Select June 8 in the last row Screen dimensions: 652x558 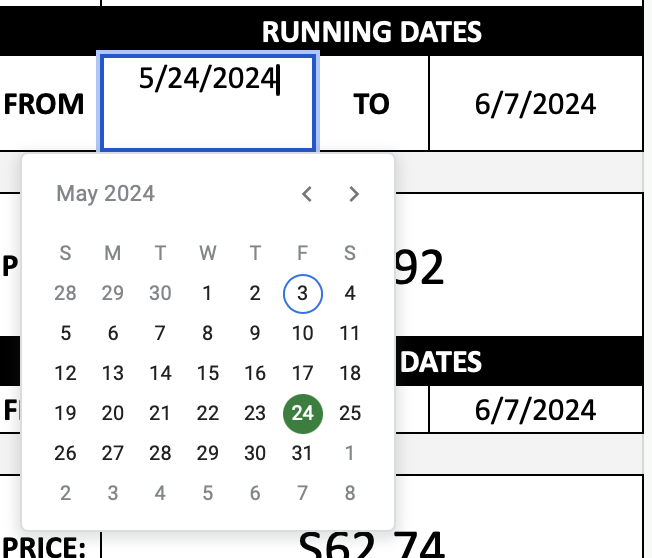[x=350, y=493]
